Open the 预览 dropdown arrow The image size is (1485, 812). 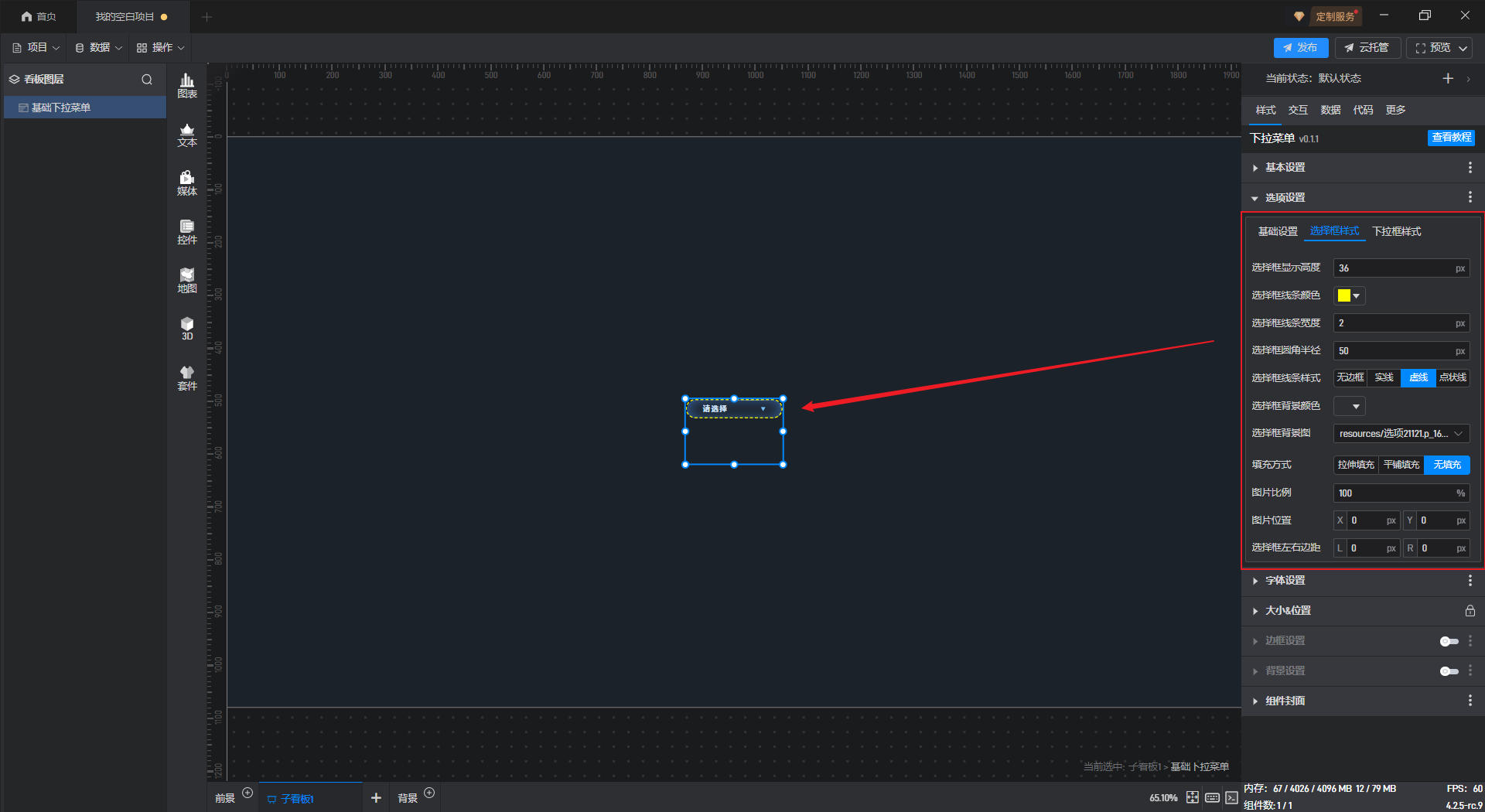(1463, 48)
